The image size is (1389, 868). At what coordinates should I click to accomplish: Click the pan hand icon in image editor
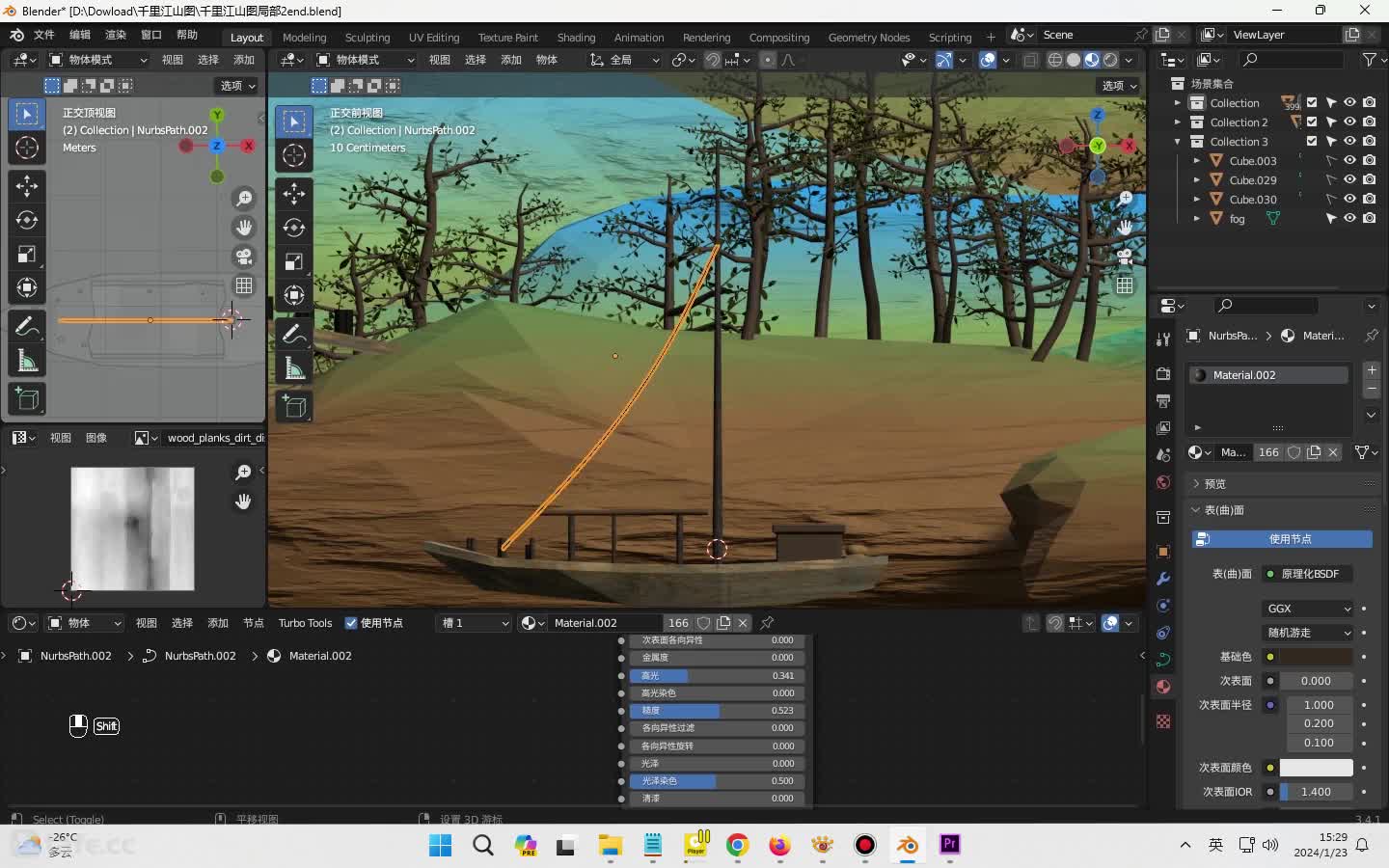[243, 502]
